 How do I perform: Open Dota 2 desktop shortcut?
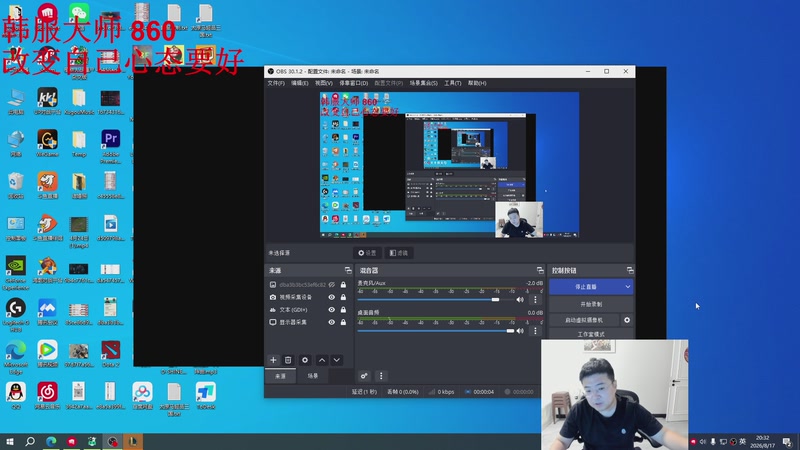(111, 355)
